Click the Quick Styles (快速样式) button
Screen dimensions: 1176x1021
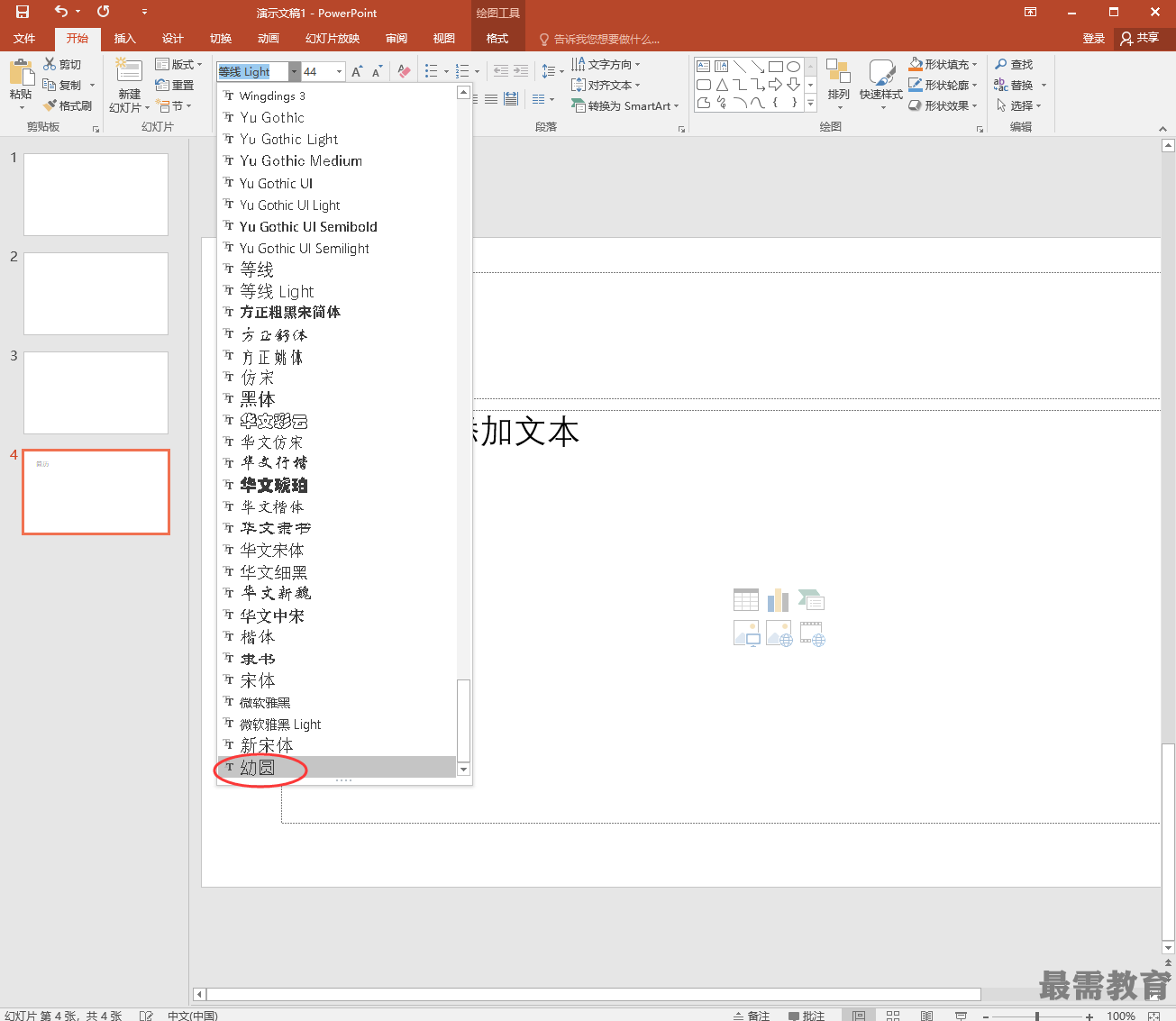tap(880, 83)
